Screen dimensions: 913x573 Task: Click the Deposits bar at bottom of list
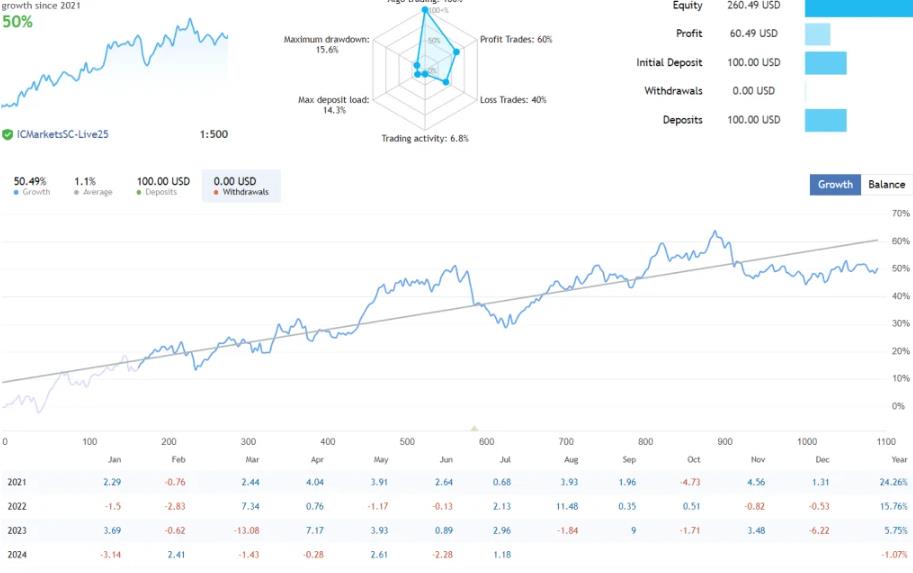[x=825, y=120]
